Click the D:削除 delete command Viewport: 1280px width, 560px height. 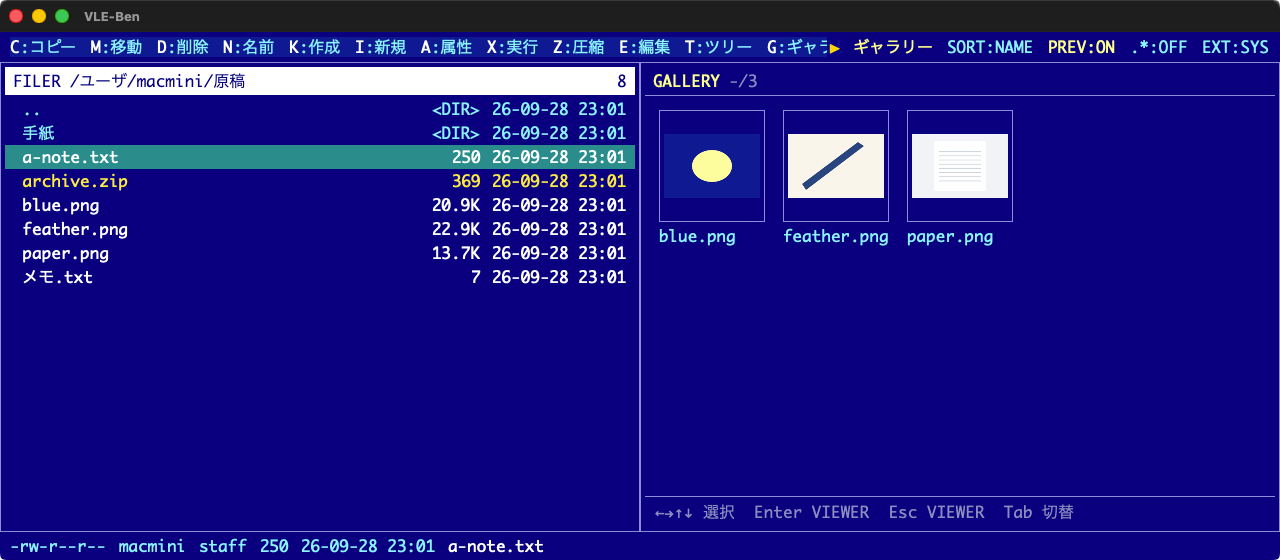(x=182, y=47)
